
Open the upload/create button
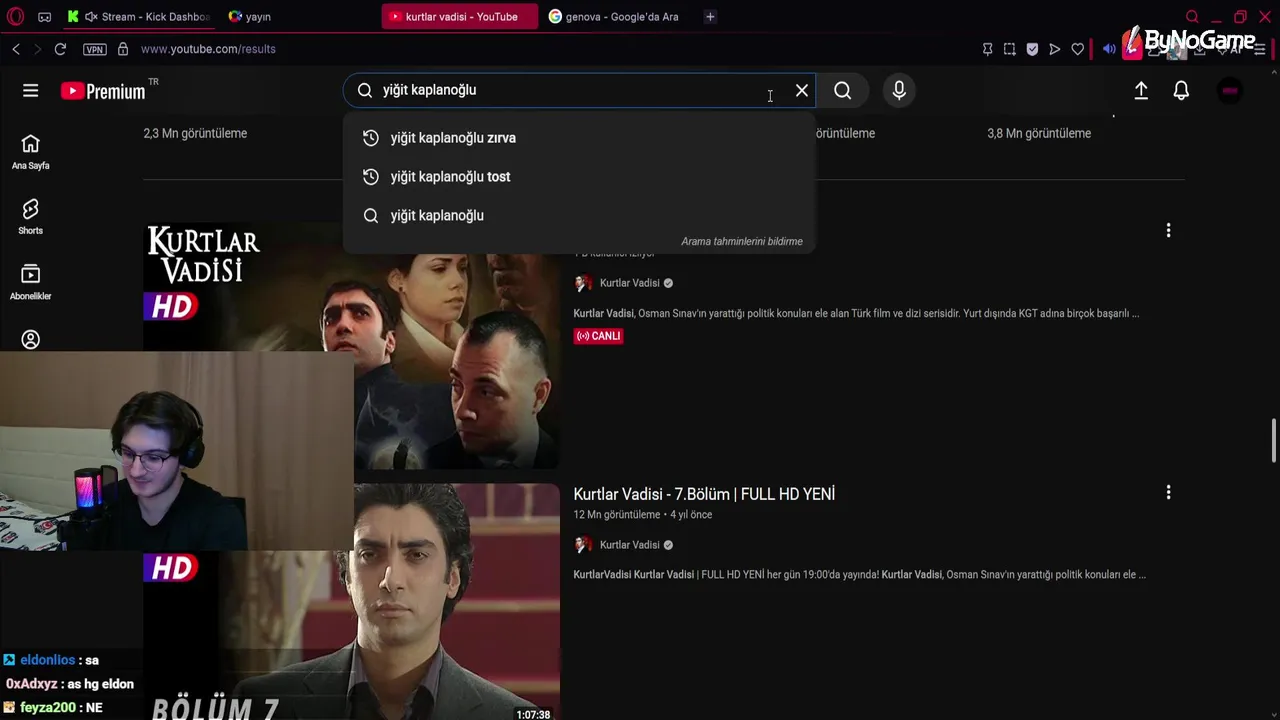[x=1141, y=91]
